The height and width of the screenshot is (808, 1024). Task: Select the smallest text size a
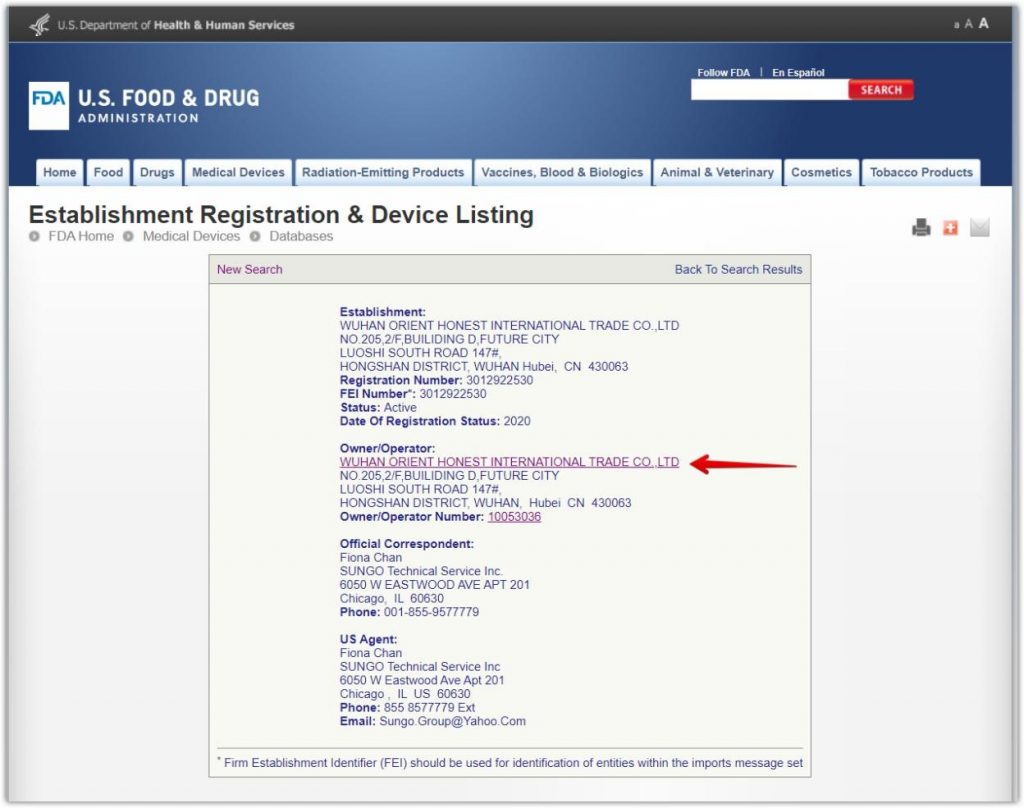click(x=956, y=25)
